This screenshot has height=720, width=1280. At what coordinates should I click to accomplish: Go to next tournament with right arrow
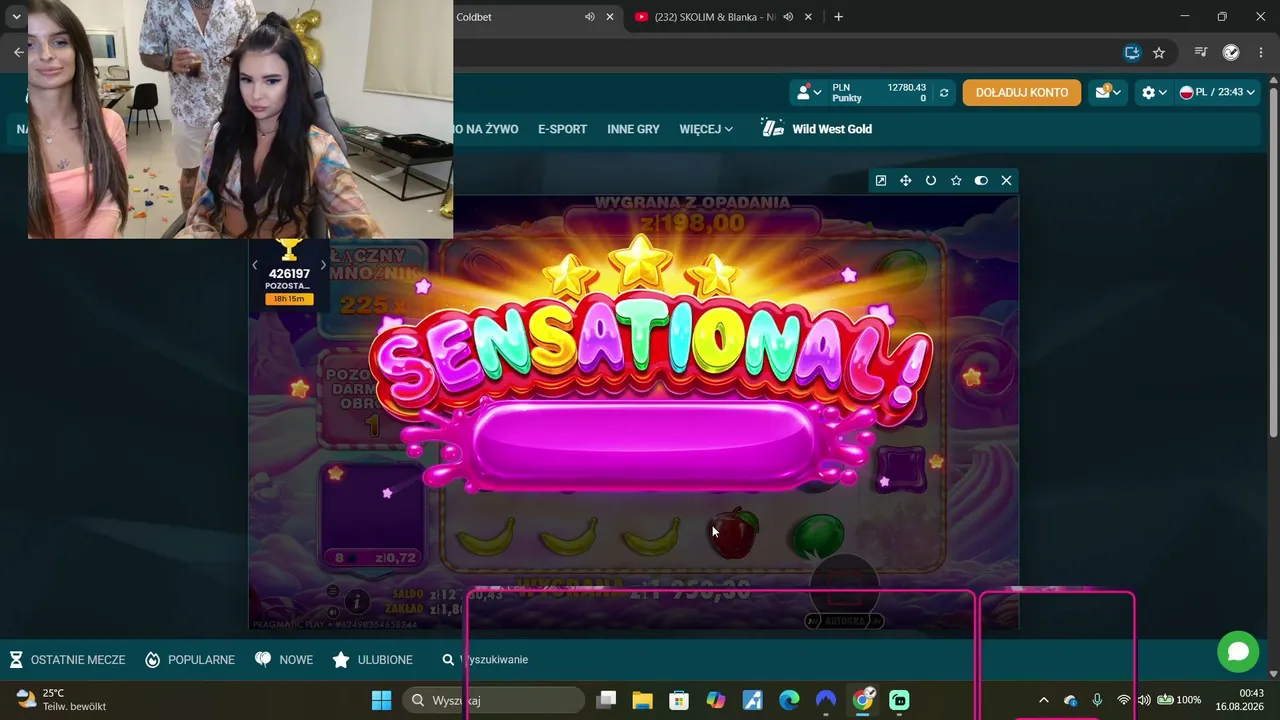(x=323, y=265)
